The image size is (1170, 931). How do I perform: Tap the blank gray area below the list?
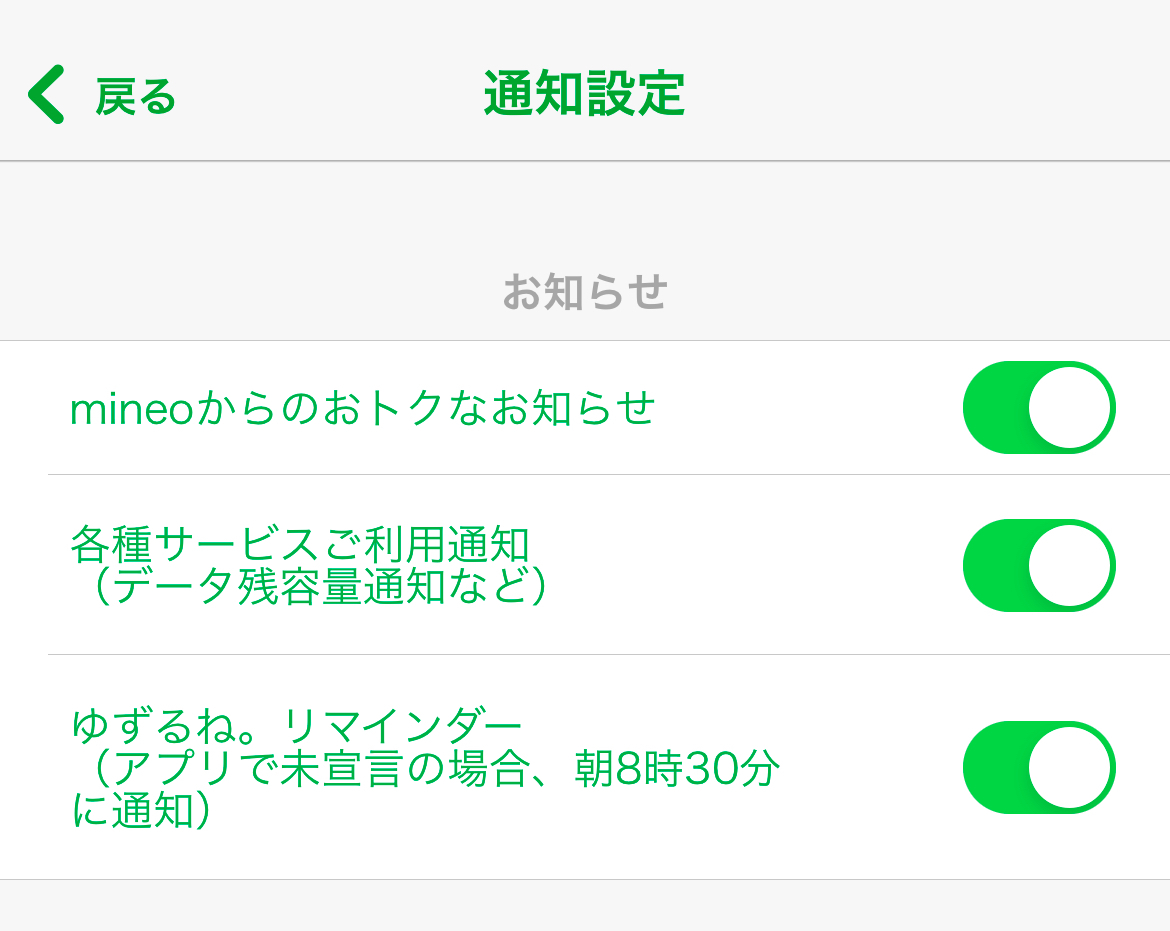pyautogui.click(x=584, y=906)
